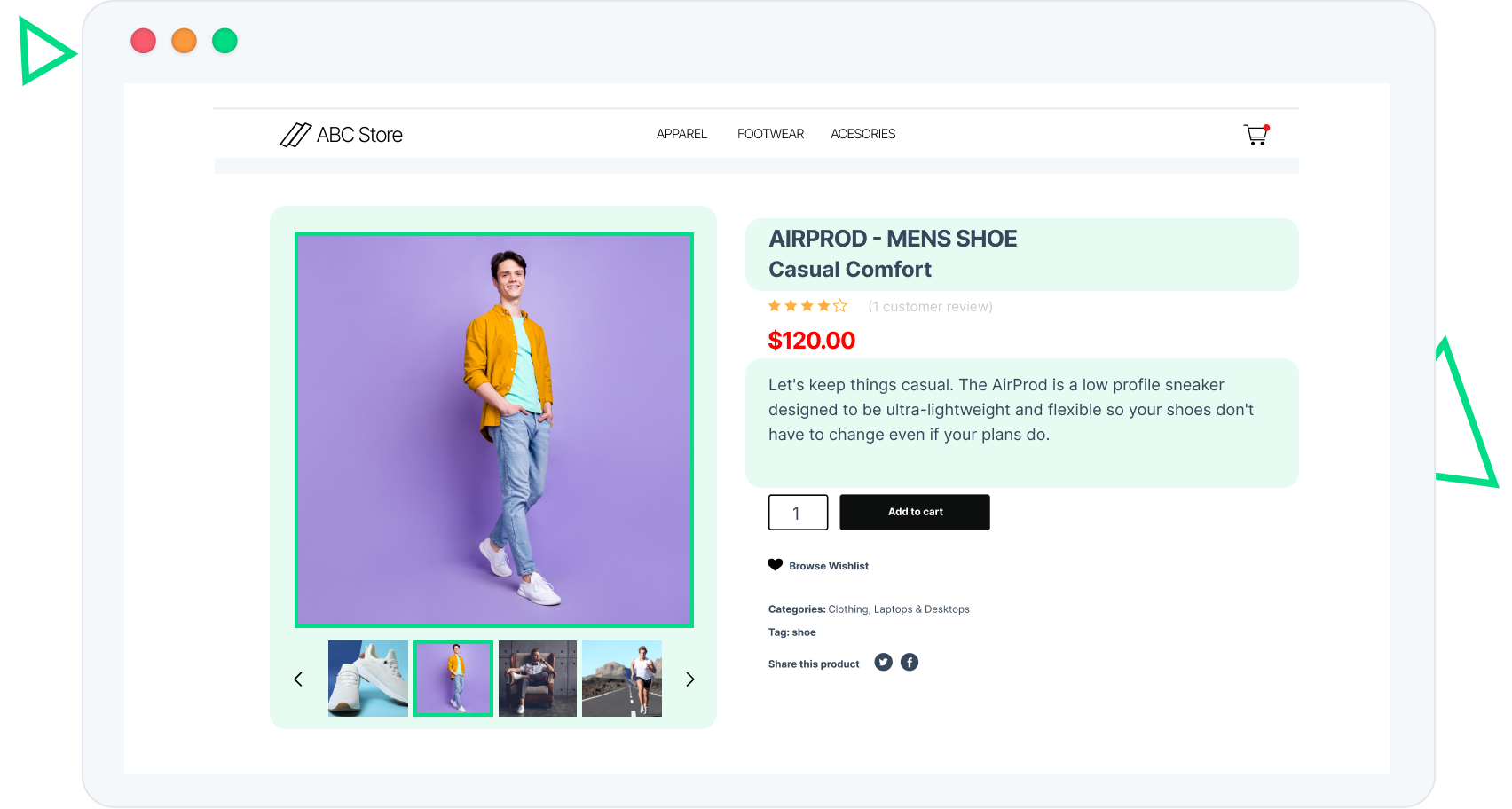Click the AIRPROD - MENS SHOE title
Viewport: 1512px width, 809px height.
[x=893, y=239]
